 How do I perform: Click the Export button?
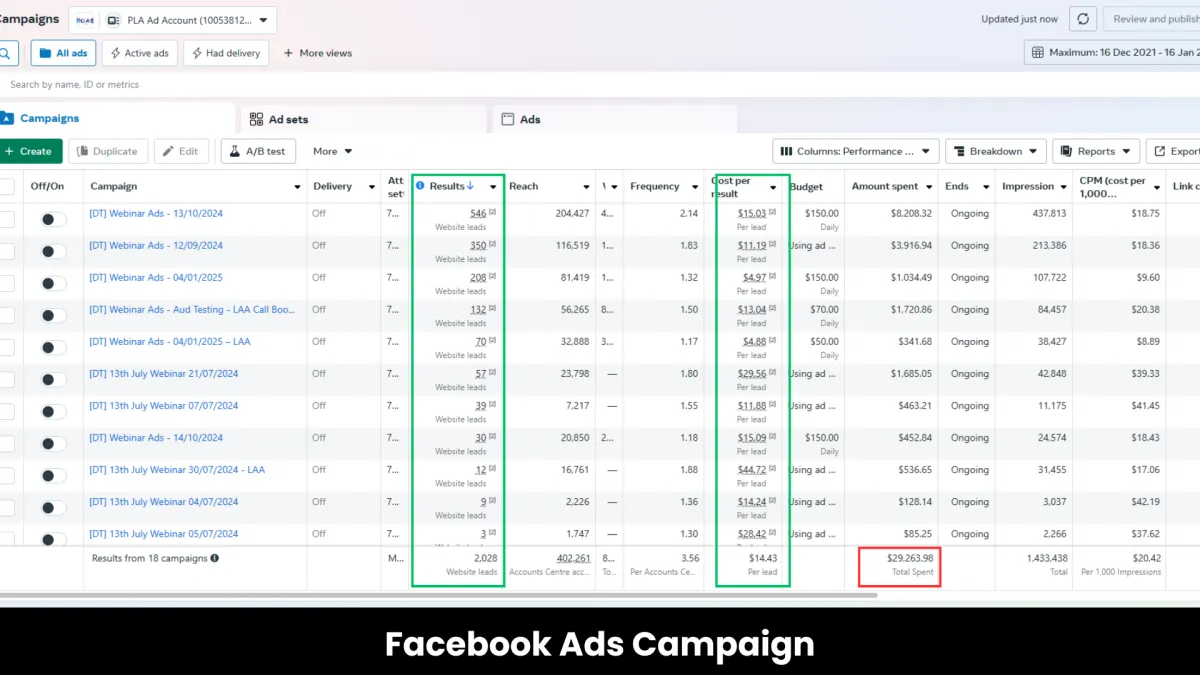[1174, 151]
